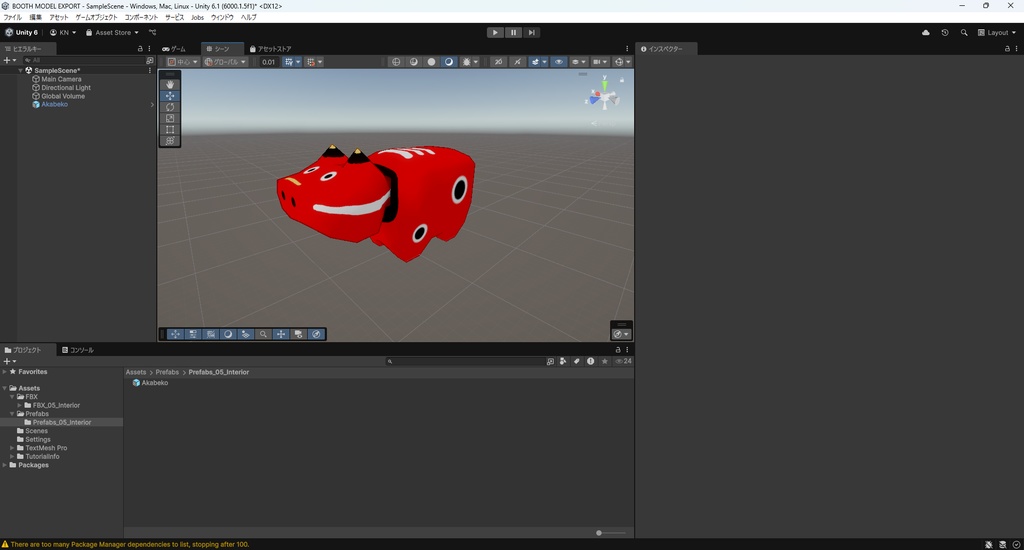
Task: Toggle scene gizmo lock icon
Action: 622,80
